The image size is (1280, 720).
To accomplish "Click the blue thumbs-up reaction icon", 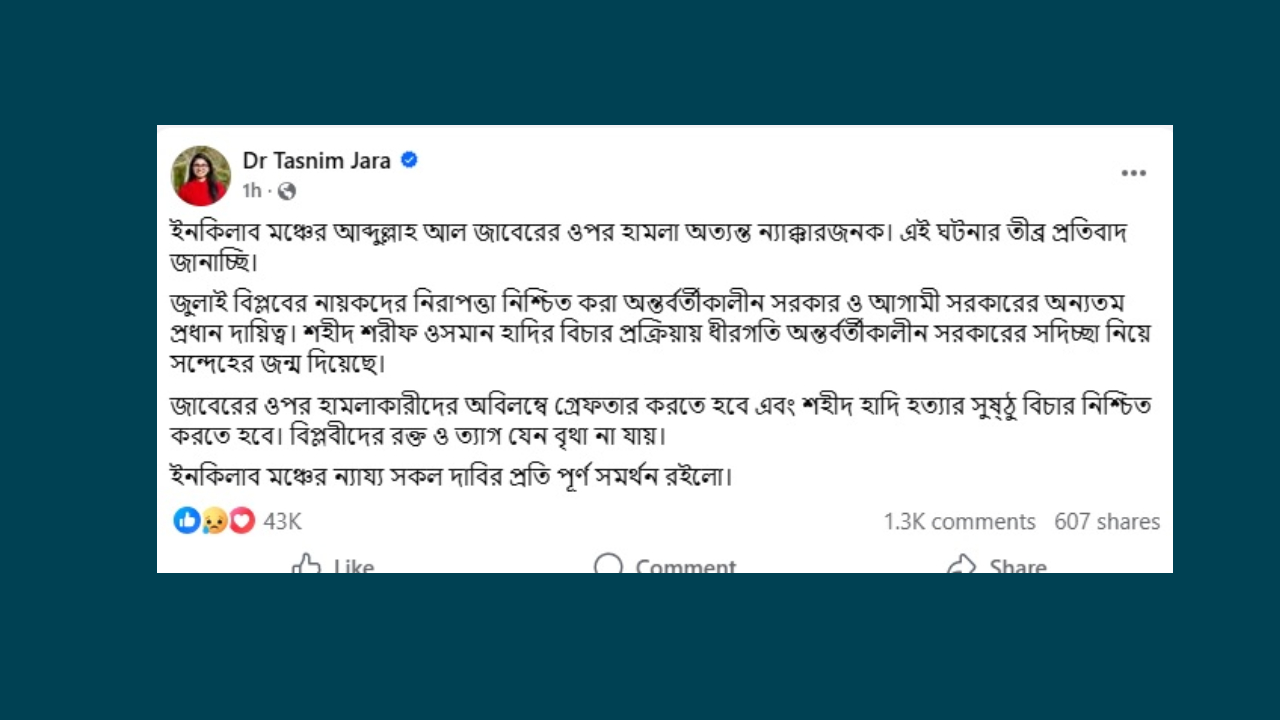I will [x=186, y=520].
